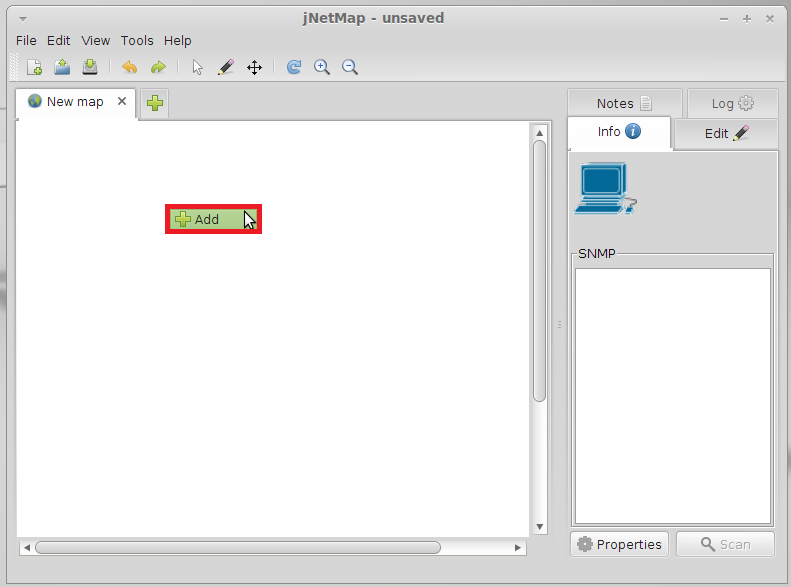Click the green plus new tab icon
The width and height of the screenshot is (791, 587).
pyautogui.click(x=155, y=103)
